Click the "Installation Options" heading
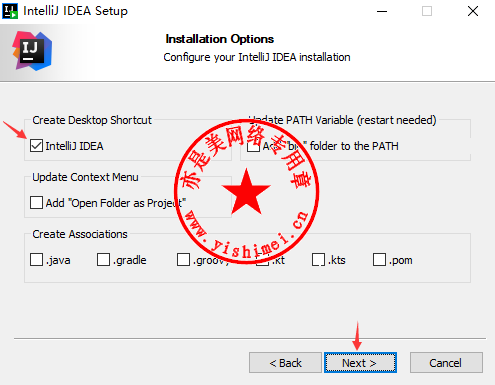This screenshot has width=495, height=385. (220, 39)
